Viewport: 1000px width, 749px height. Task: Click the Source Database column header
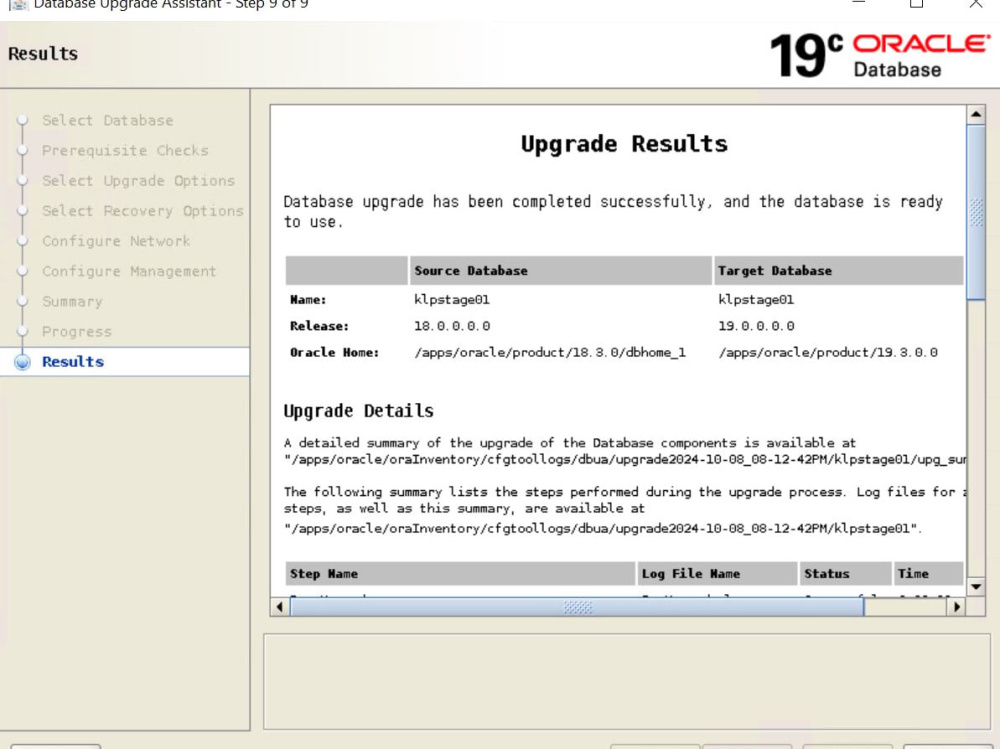560,271
